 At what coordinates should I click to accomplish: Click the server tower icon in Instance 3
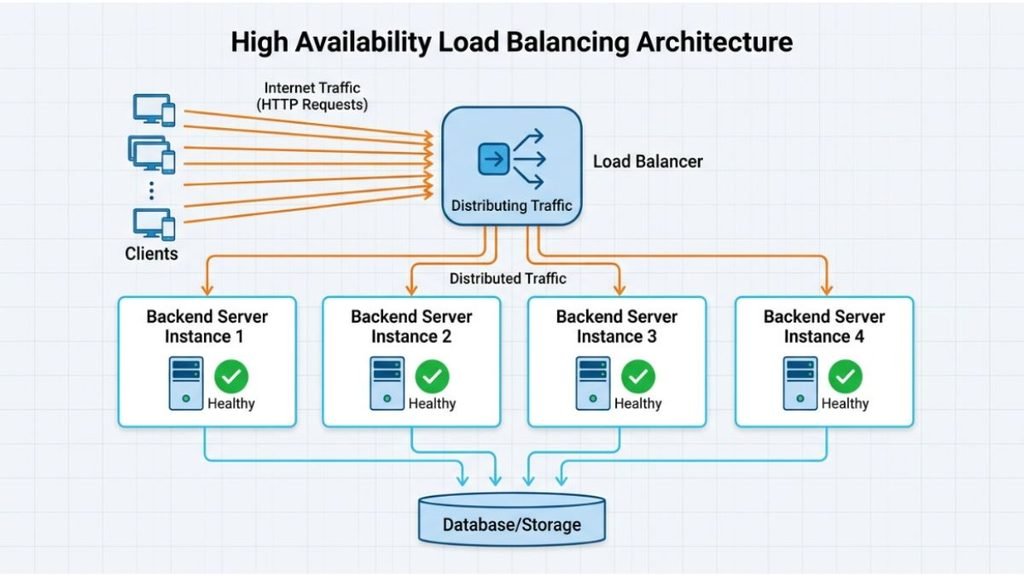pos(592,383)
